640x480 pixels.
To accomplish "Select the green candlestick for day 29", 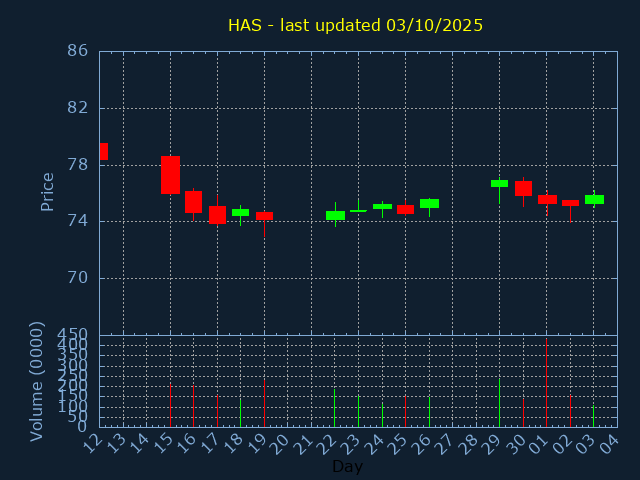I will tap(500, 183).
